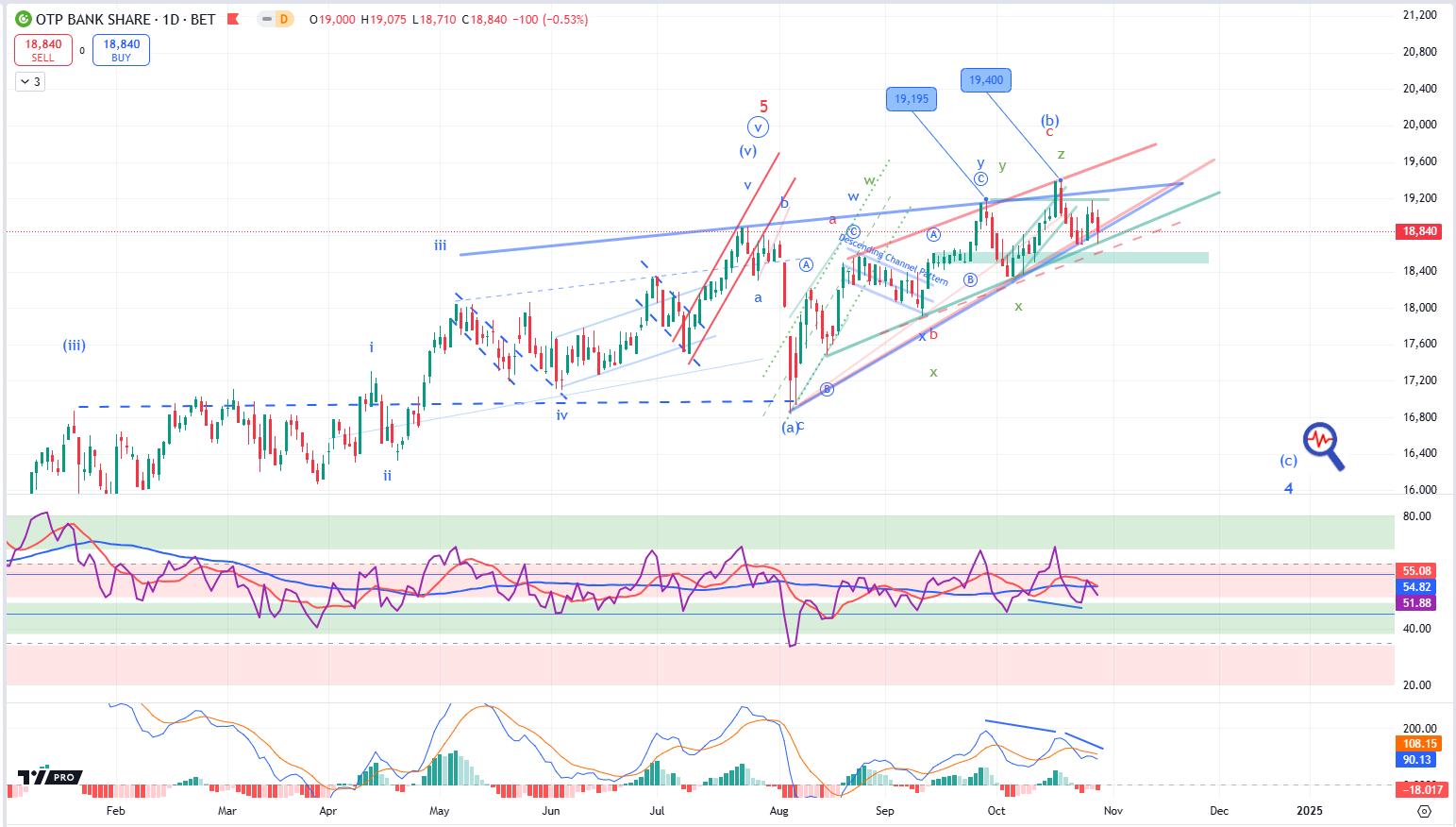
Task: Select the blue '(b)' wave label
Action: pos(1050,120)
